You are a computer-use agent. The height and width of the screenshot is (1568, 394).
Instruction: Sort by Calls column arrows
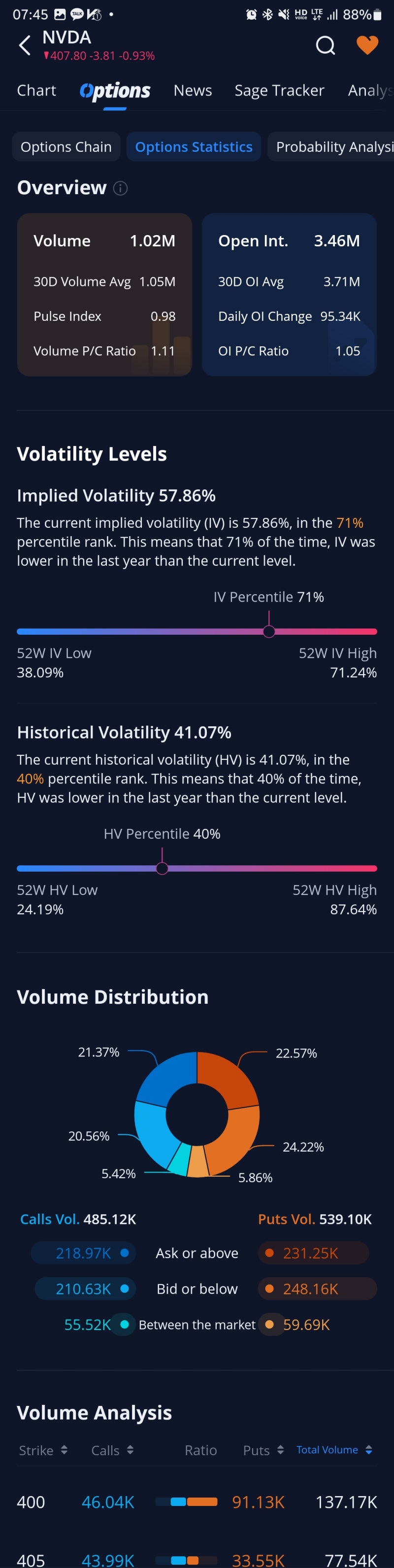[130, 1450]
